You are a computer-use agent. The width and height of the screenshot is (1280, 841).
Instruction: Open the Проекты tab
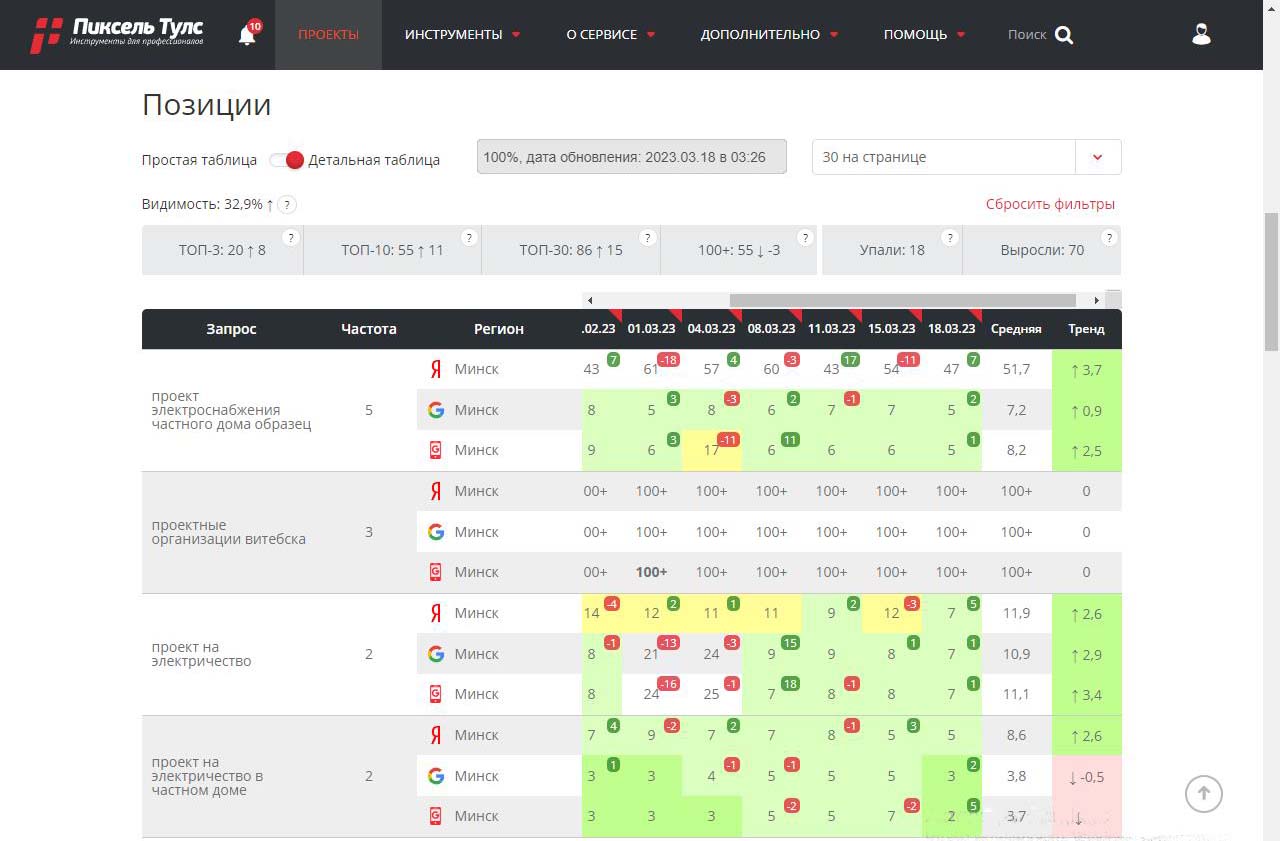pos(328,35)
